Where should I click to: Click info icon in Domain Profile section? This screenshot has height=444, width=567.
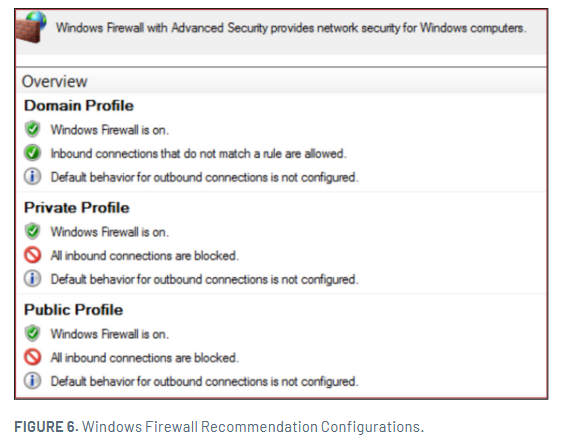(x=33, y=177)
